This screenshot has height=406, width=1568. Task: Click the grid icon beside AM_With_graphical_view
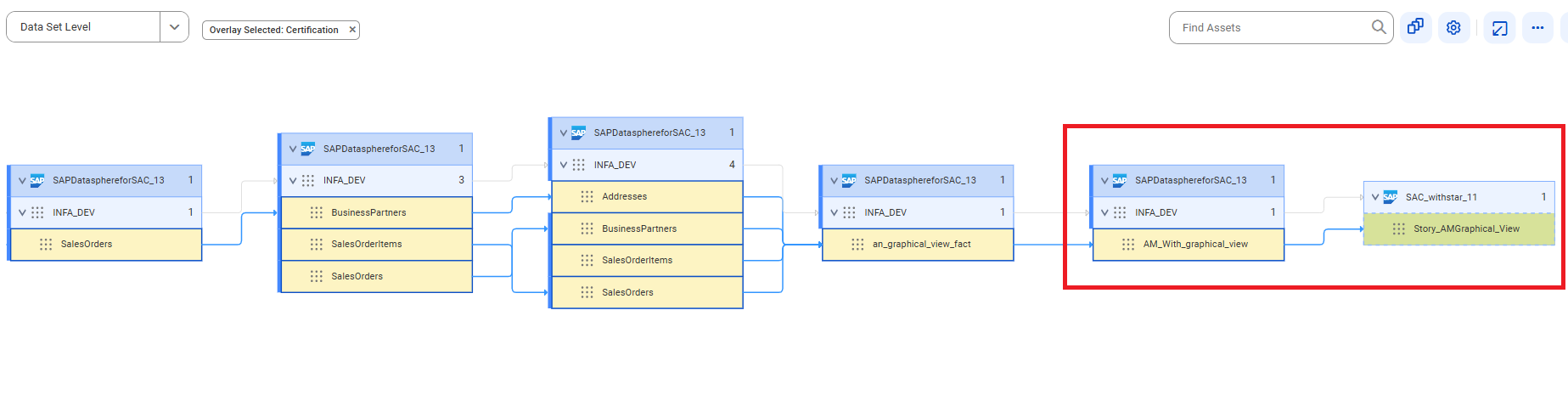1128,244
